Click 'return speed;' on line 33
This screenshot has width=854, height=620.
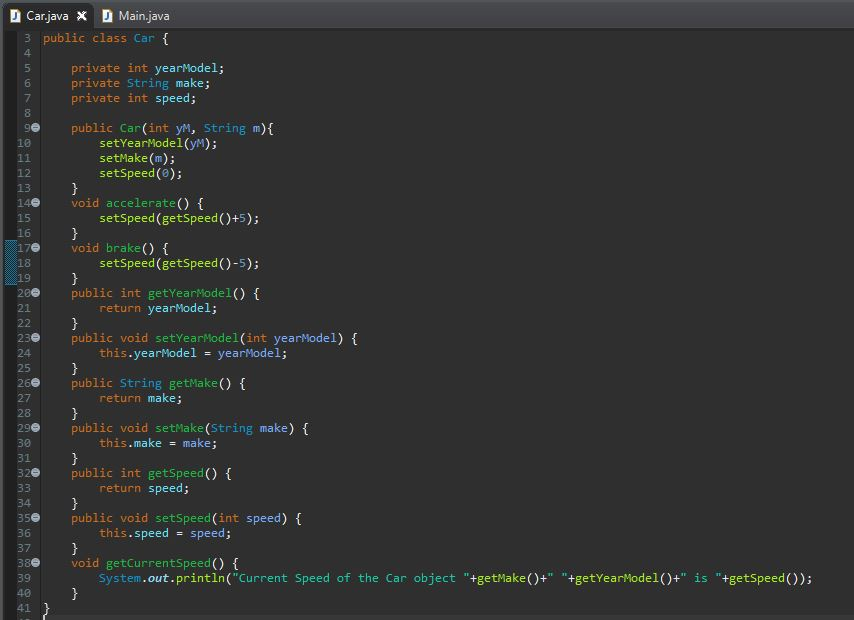[x=144, y=488]
